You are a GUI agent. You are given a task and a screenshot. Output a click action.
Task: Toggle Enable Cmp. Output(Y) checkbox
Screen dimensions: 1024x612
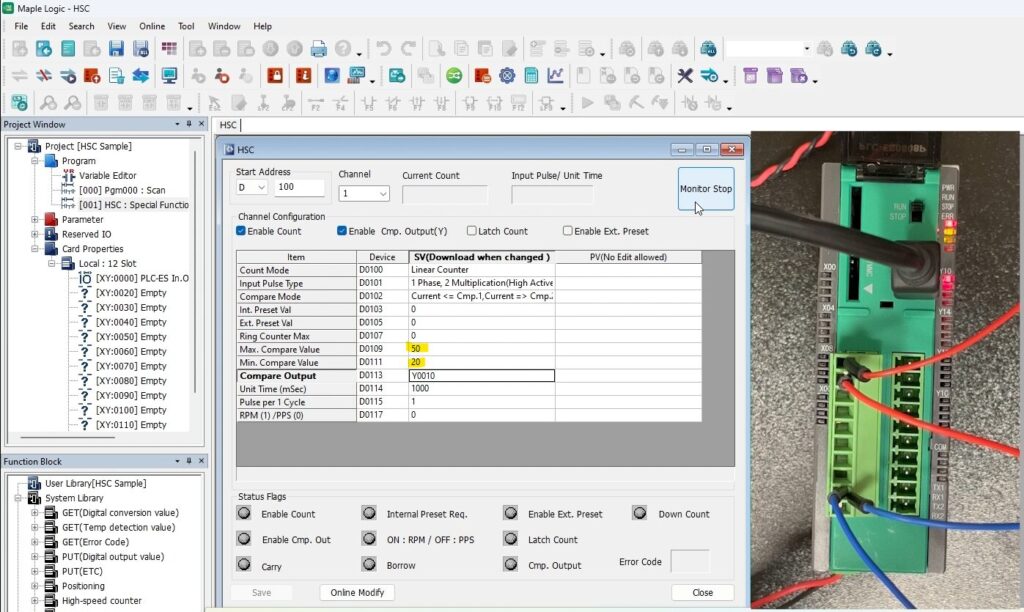[342, 231]
